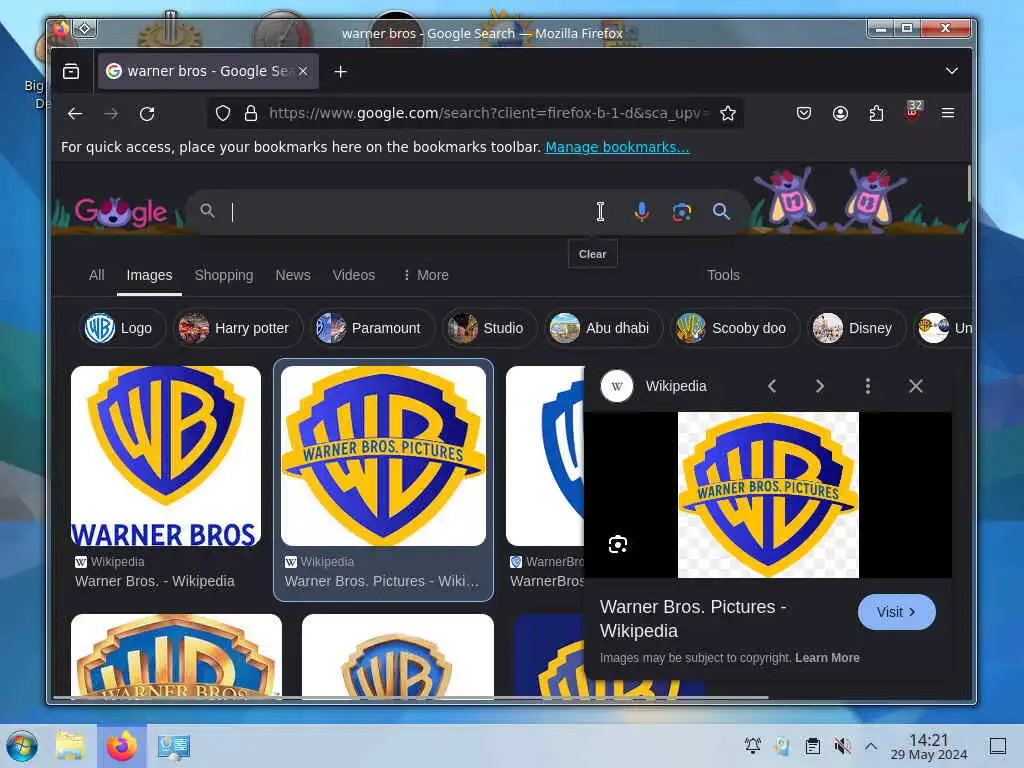Switch to the News tab
Viewport: 1024px width, 768px height.
coord(293,275)
